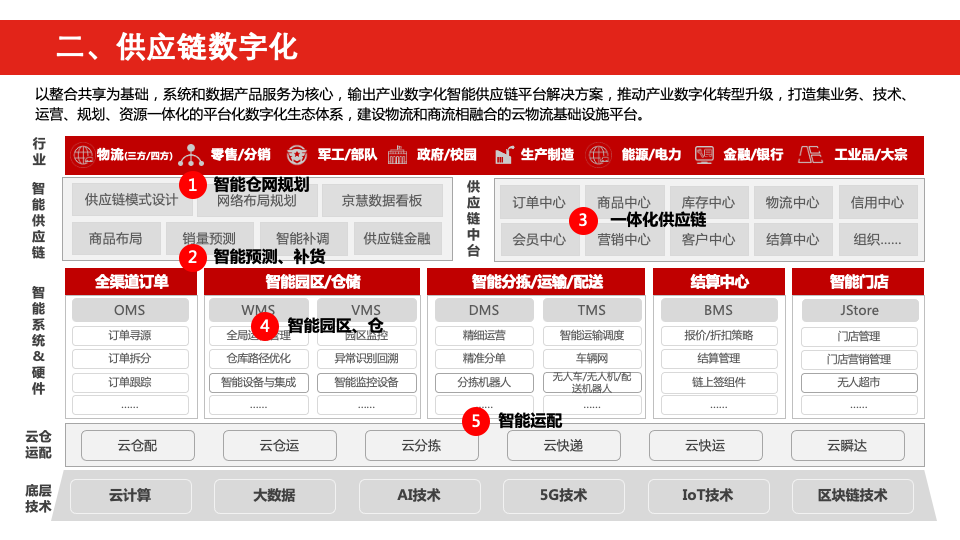Click the 京慧数据看板 box
This screenshot has height=540, width=960.
click(382, 200)
